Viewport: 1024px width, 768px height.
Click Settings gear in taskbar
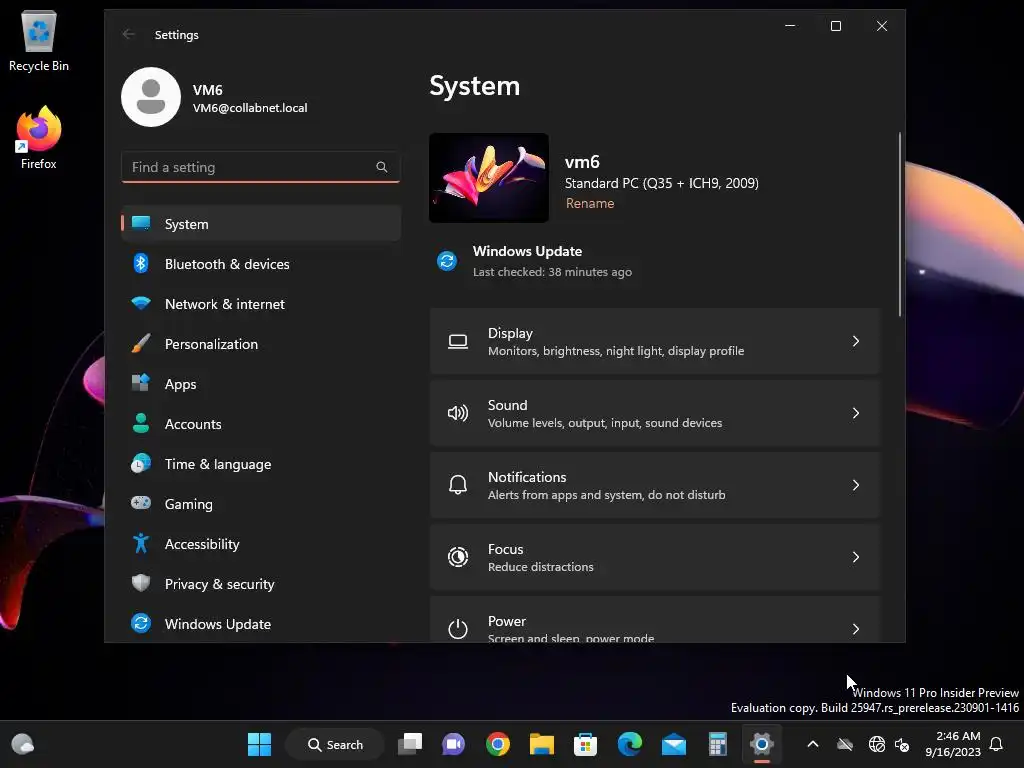tap(761, 744)
